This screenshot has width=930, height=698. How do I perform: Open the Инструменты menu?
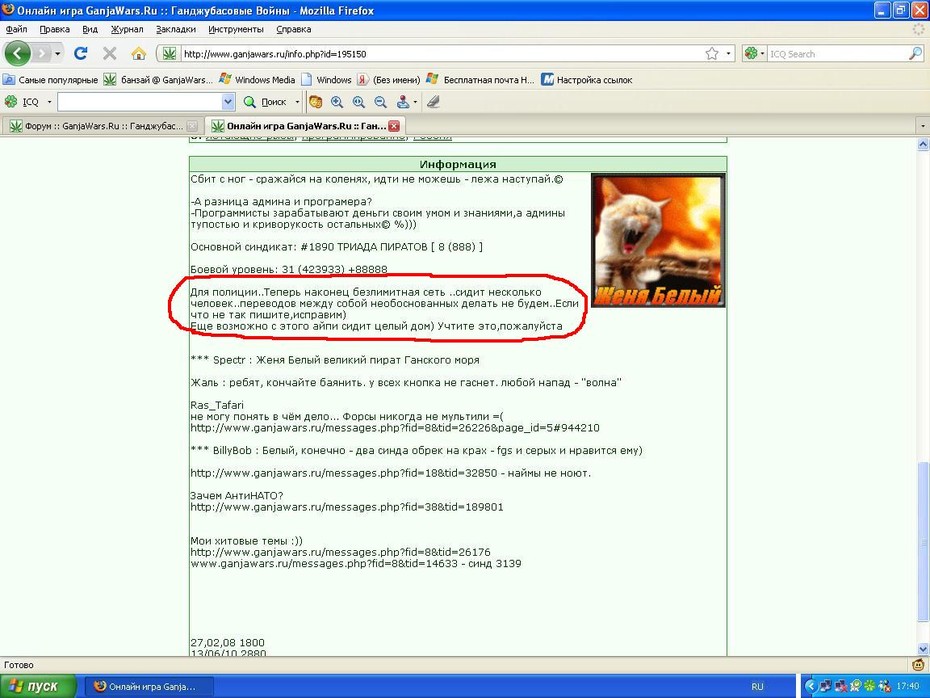[235, 29]
